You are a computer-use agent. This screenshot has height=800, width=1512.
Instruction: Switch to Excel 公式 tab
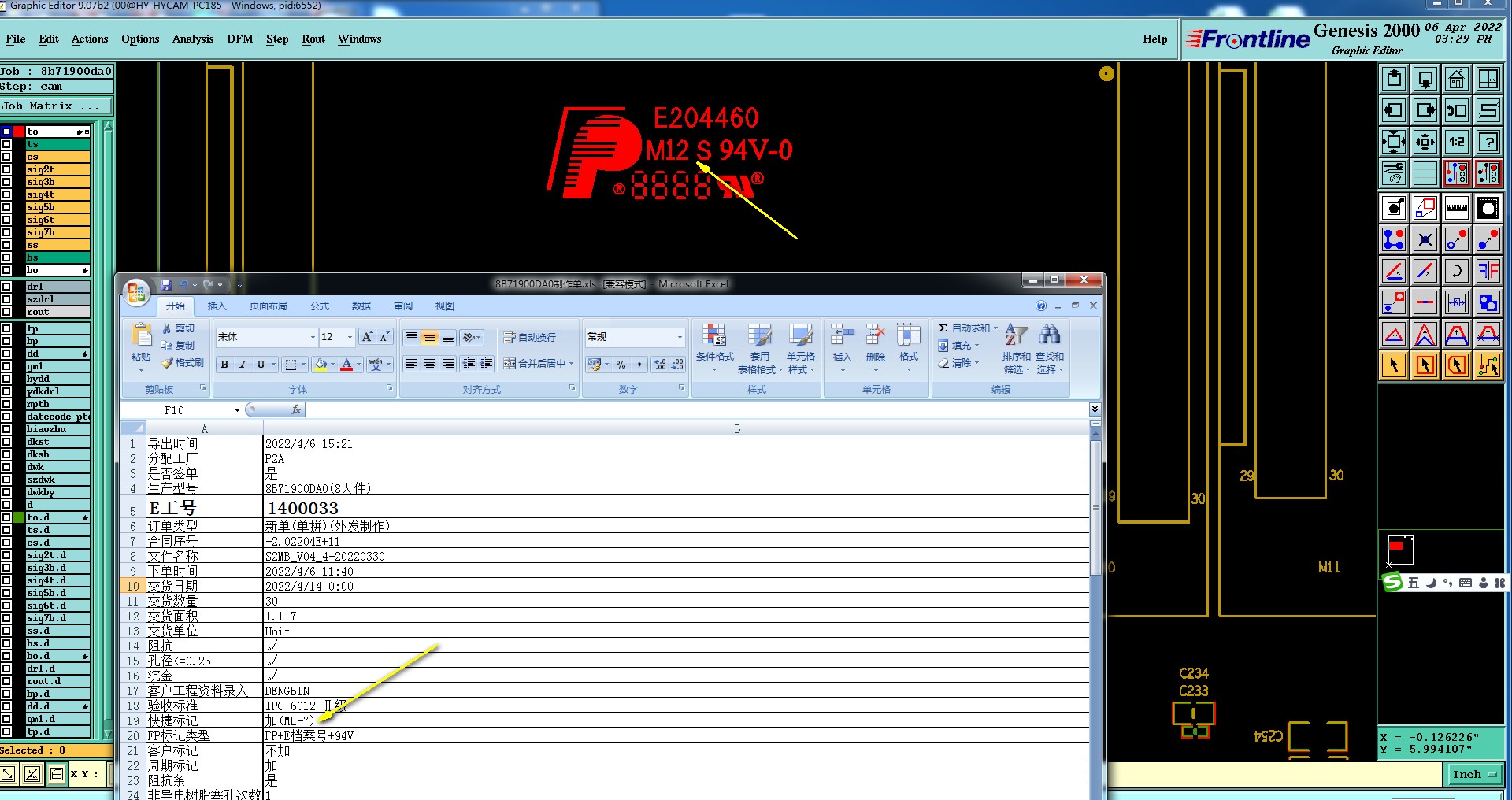point(320,306)
